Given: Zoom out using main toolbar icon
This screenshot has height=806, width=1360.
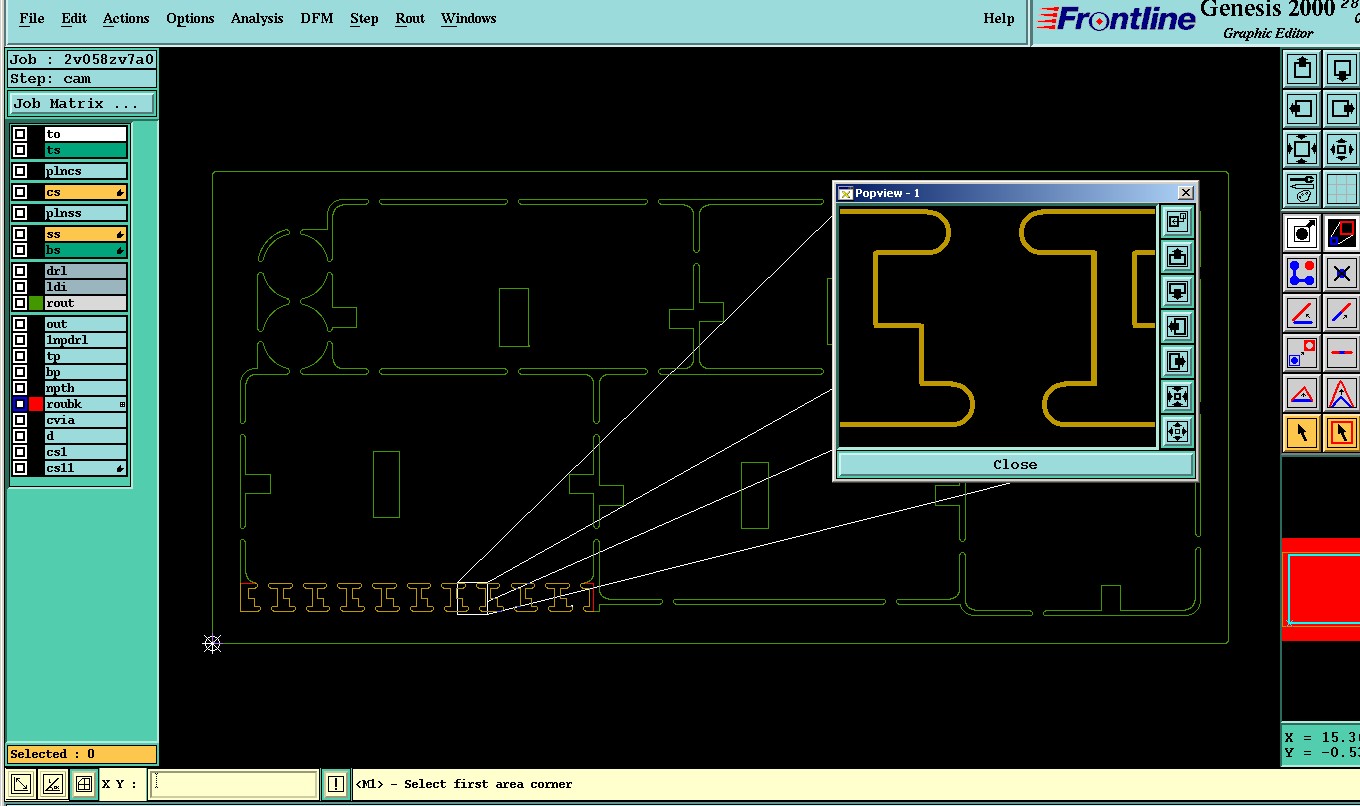Looking at the screenshot, I should (x=1341, y=149).
